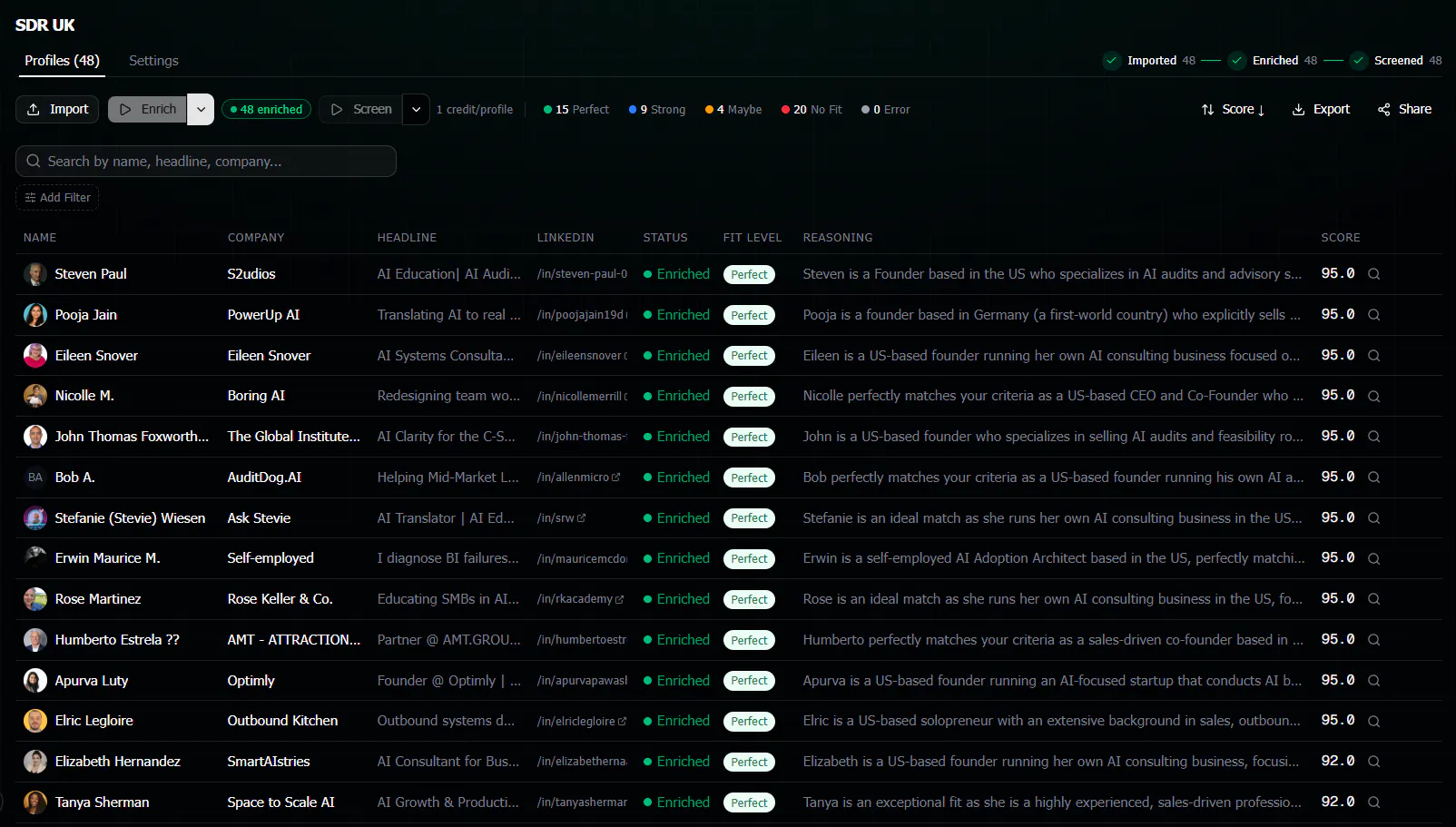Screen dimensions: 1456x827
Task: Filter by 20 No Fit level
Action: coord(812,109)
